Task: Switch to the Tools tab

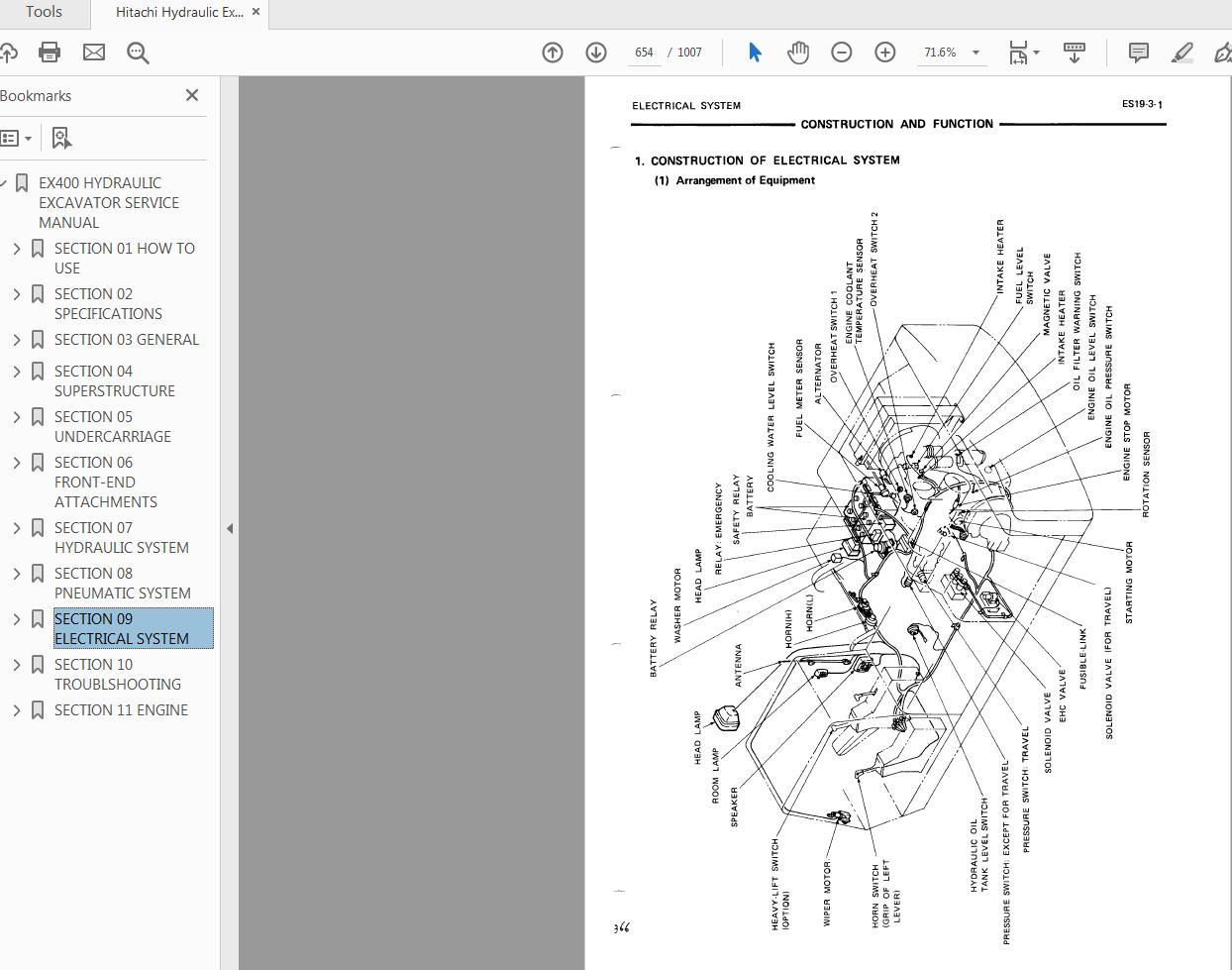Action: [x=44, y=12]
